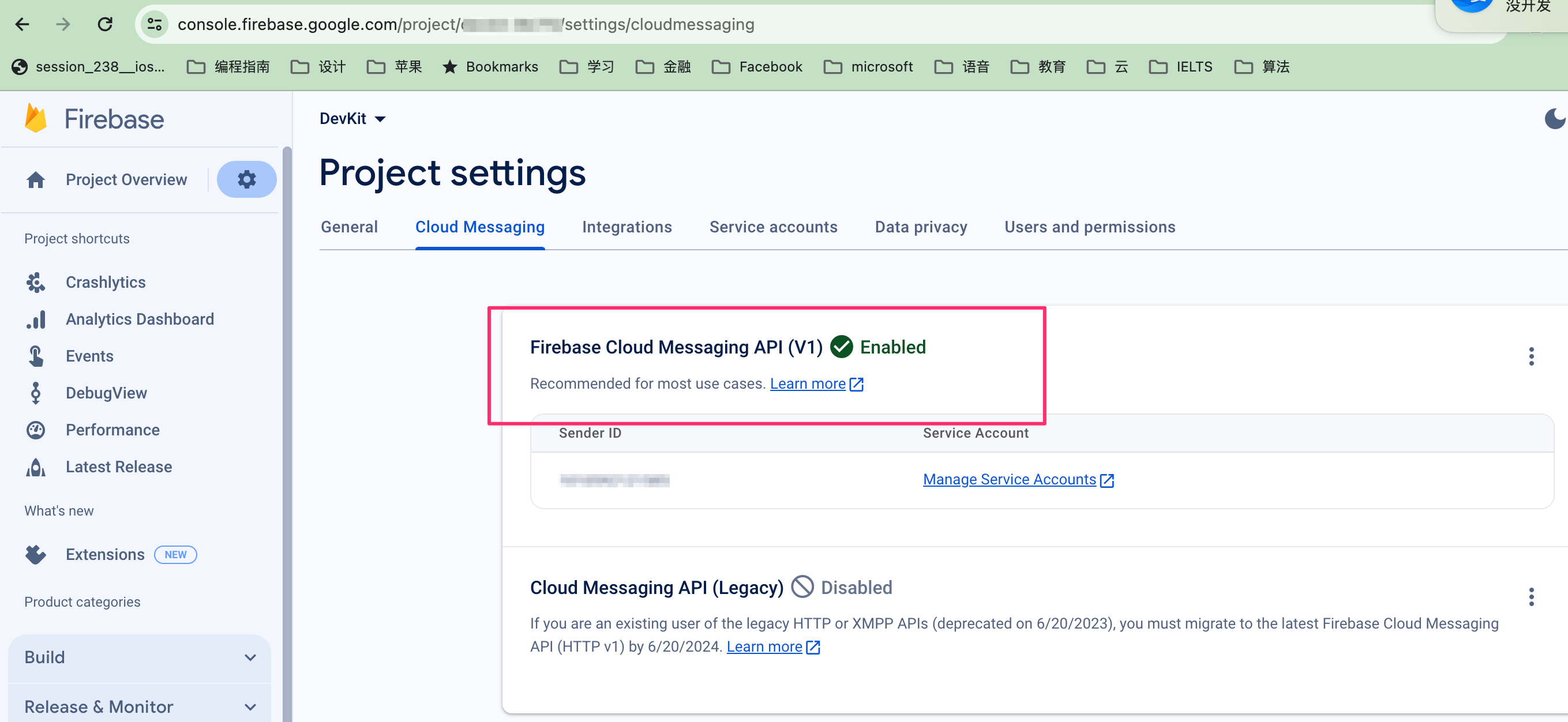Open Learn more for the legacy API

[765, 646]
